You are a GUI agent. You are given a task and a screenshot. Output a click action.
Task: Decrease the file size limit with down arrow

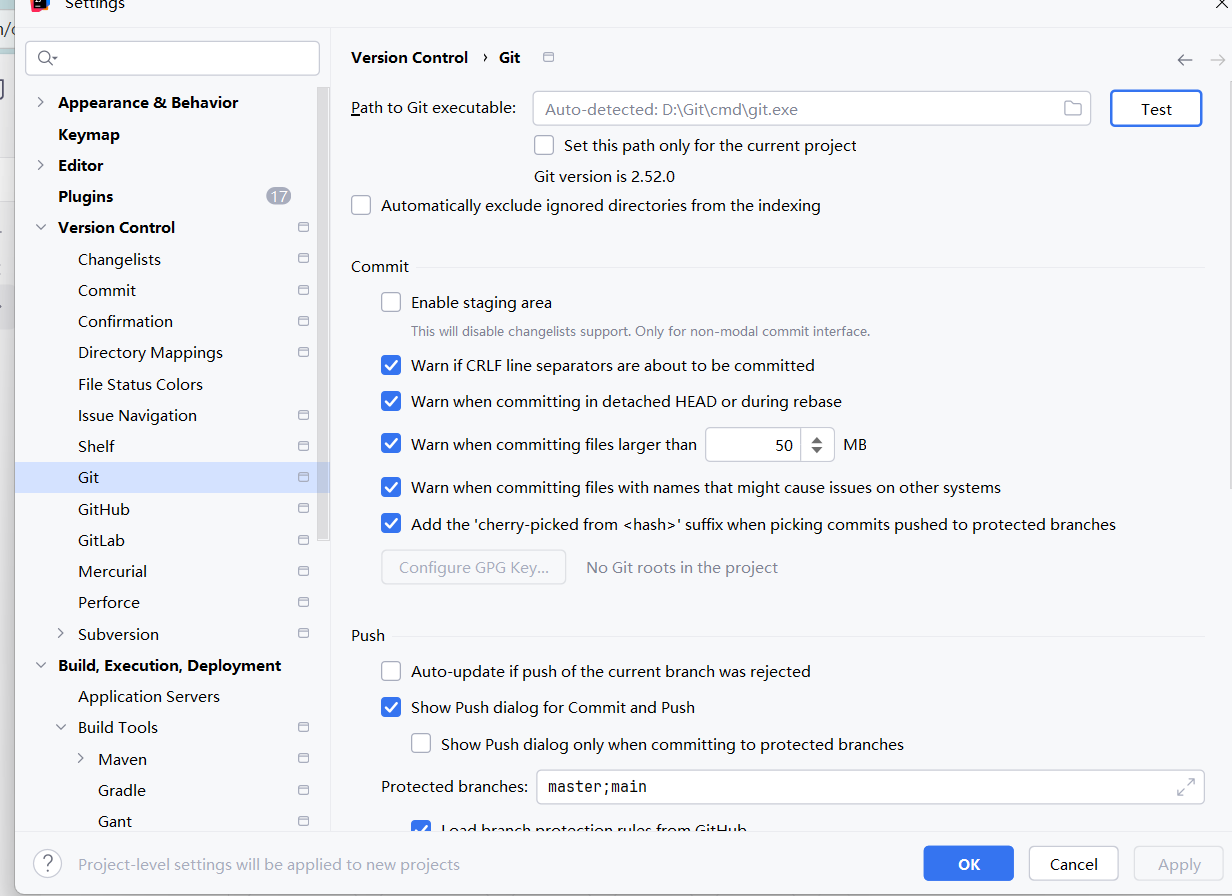pos(818,452)
